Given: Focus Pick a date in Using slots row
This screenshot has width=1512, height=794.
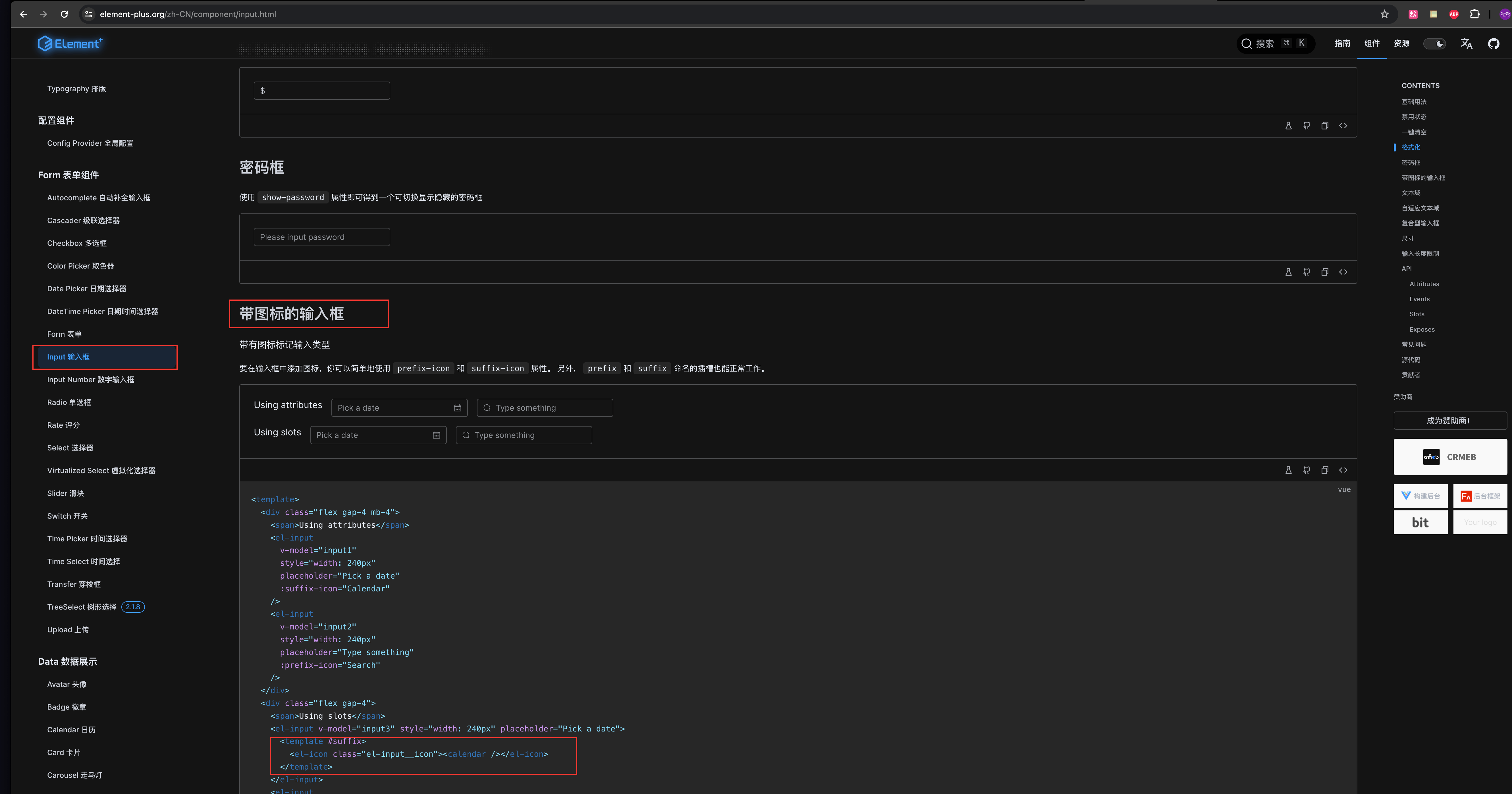Looking at the screenshot, I should pyautogui.click(x=378, y=435).
